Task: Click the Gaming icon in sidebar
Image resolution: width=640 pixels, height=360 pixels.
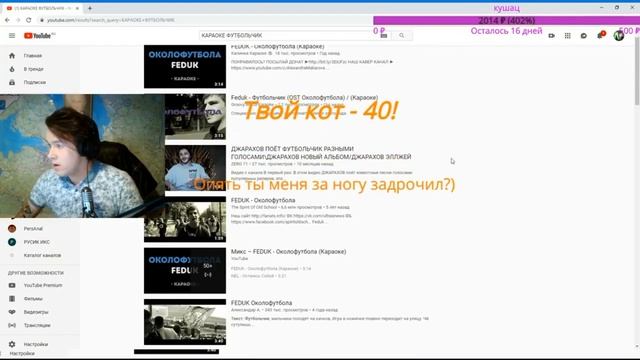Action: 12,312
